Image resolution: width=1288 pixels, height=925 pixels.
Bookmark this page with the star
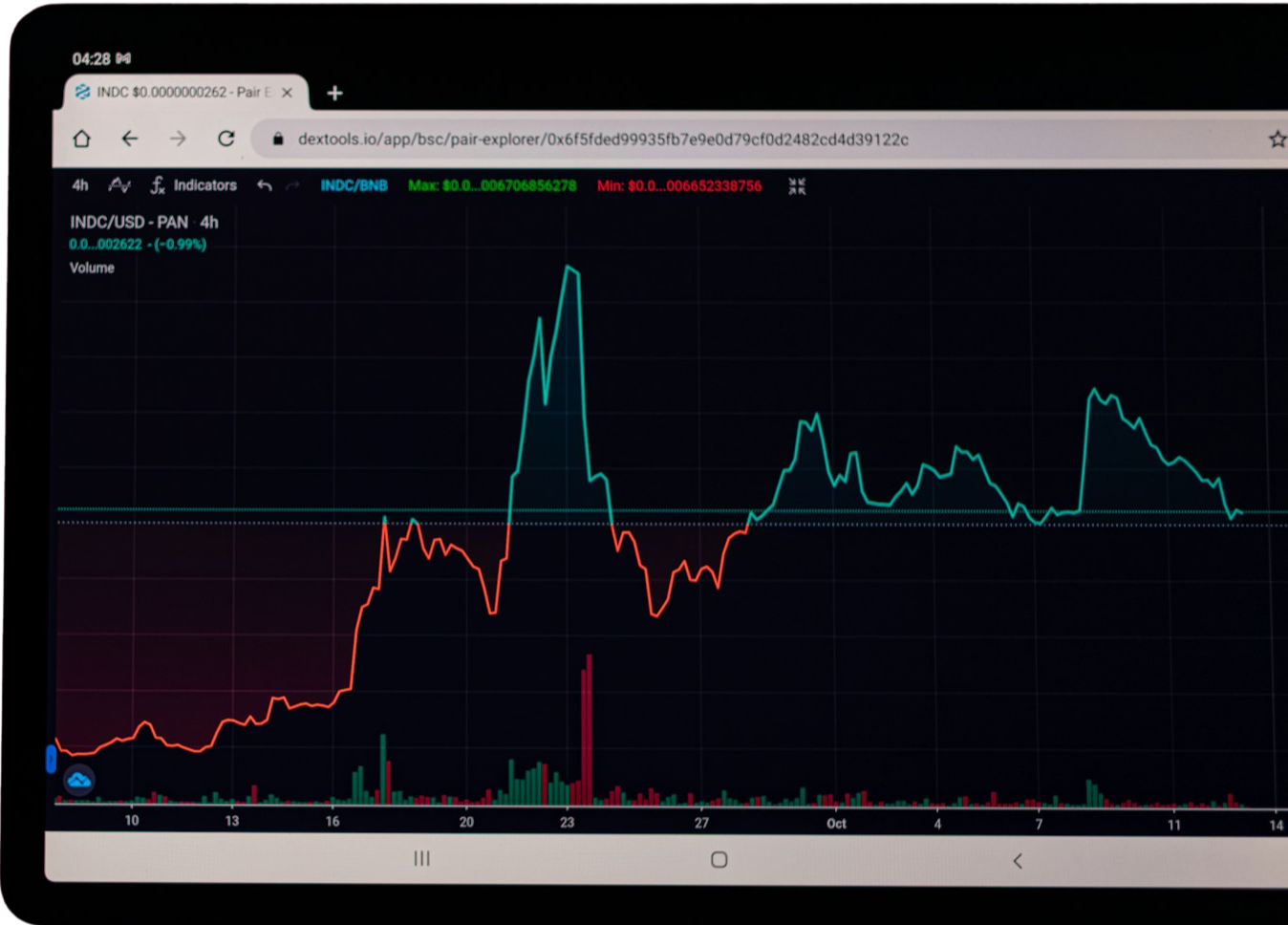tap(1277, 140)
